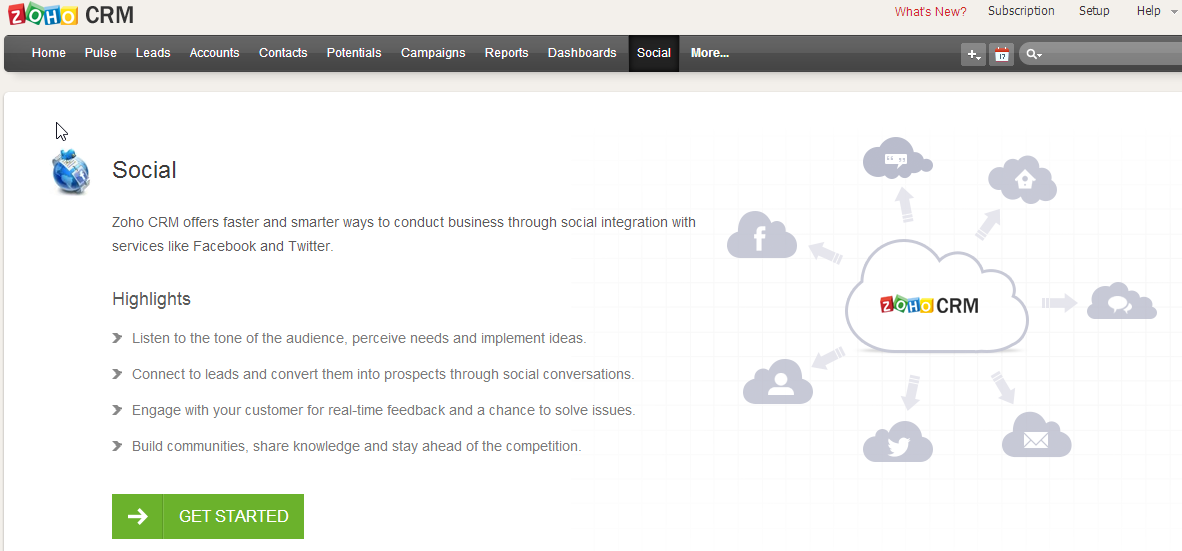This screenshot has width=1182, height=551.
Task: Click the central Zoho CRM cloud
Action: pos(936,296)
